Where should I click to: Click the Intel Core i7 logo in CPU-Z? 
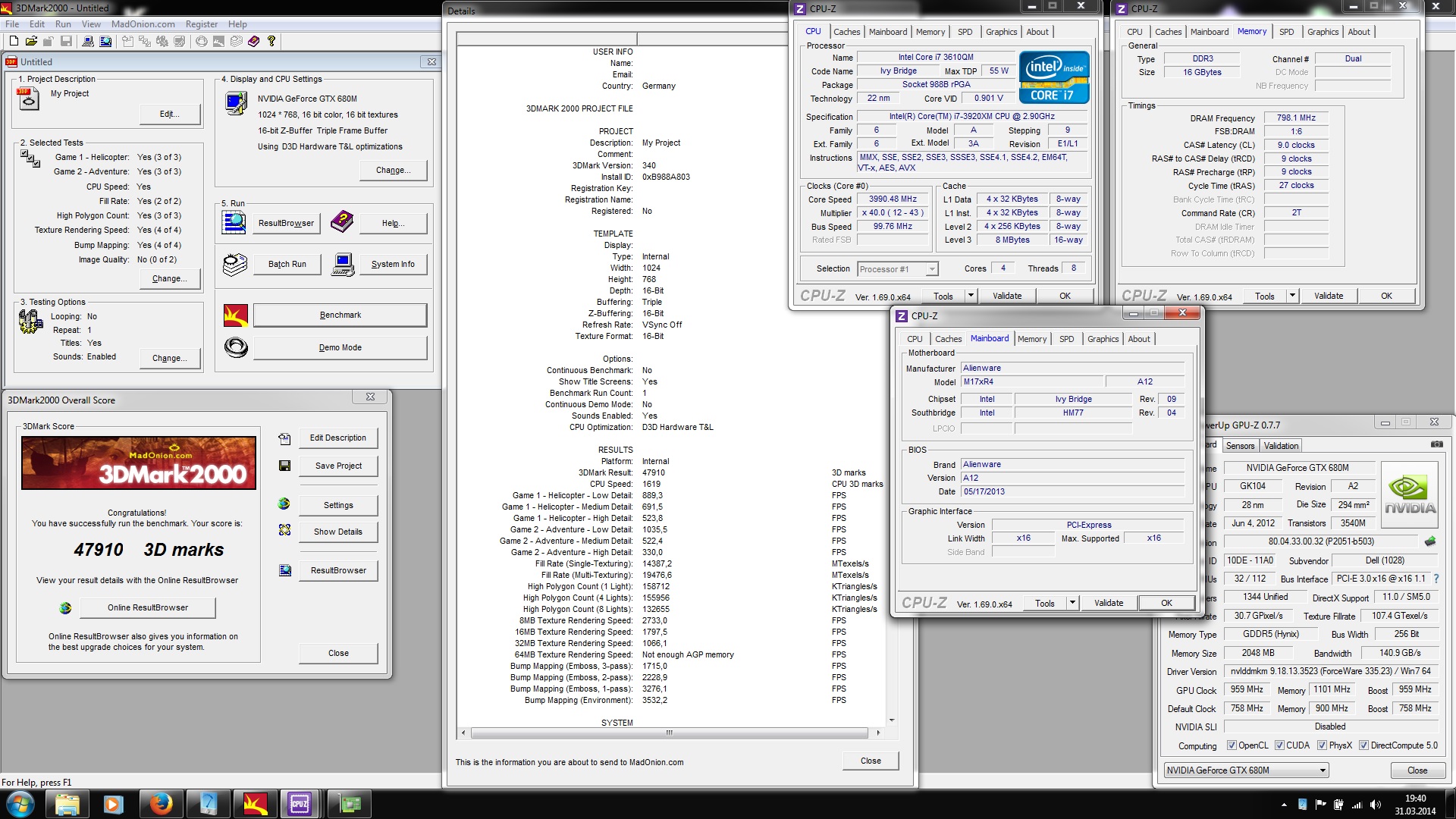click(1054, 77)
